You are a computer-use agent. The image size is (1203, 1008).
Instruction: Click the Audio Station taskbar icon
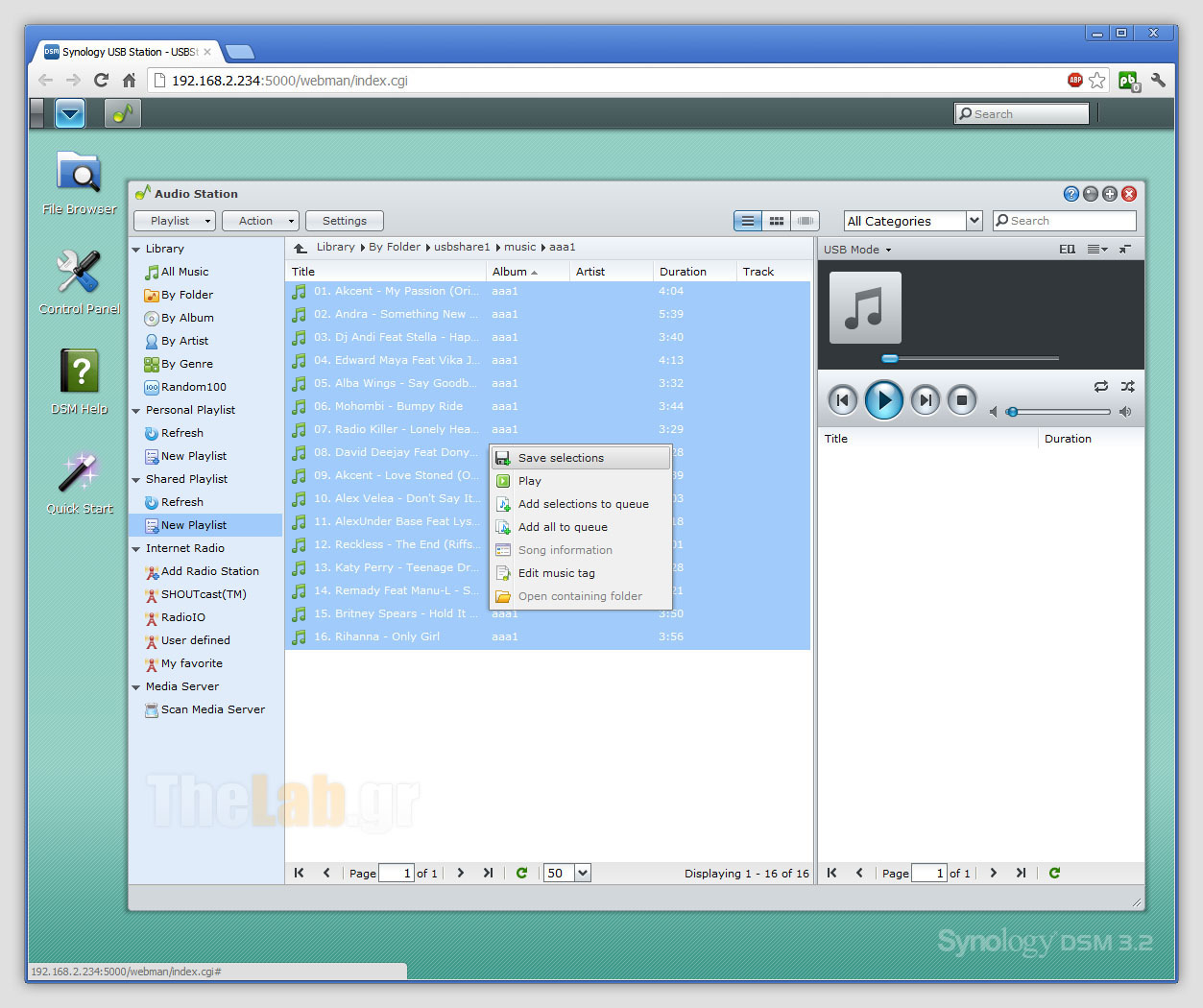point(123,113)
